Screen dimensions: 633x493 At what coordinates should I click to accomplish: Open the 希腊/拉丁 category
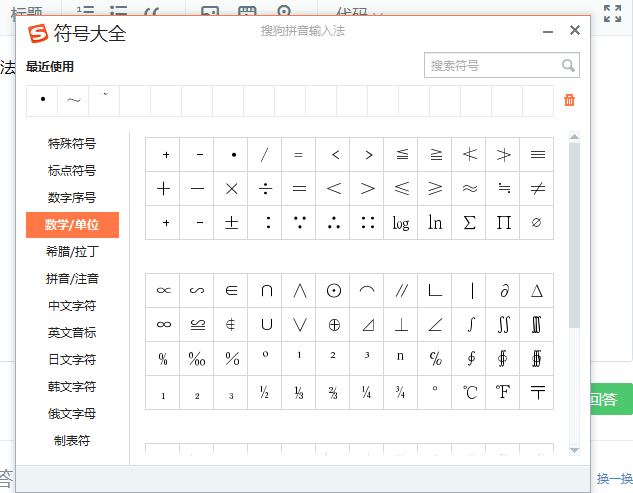(x=72, y=252)
